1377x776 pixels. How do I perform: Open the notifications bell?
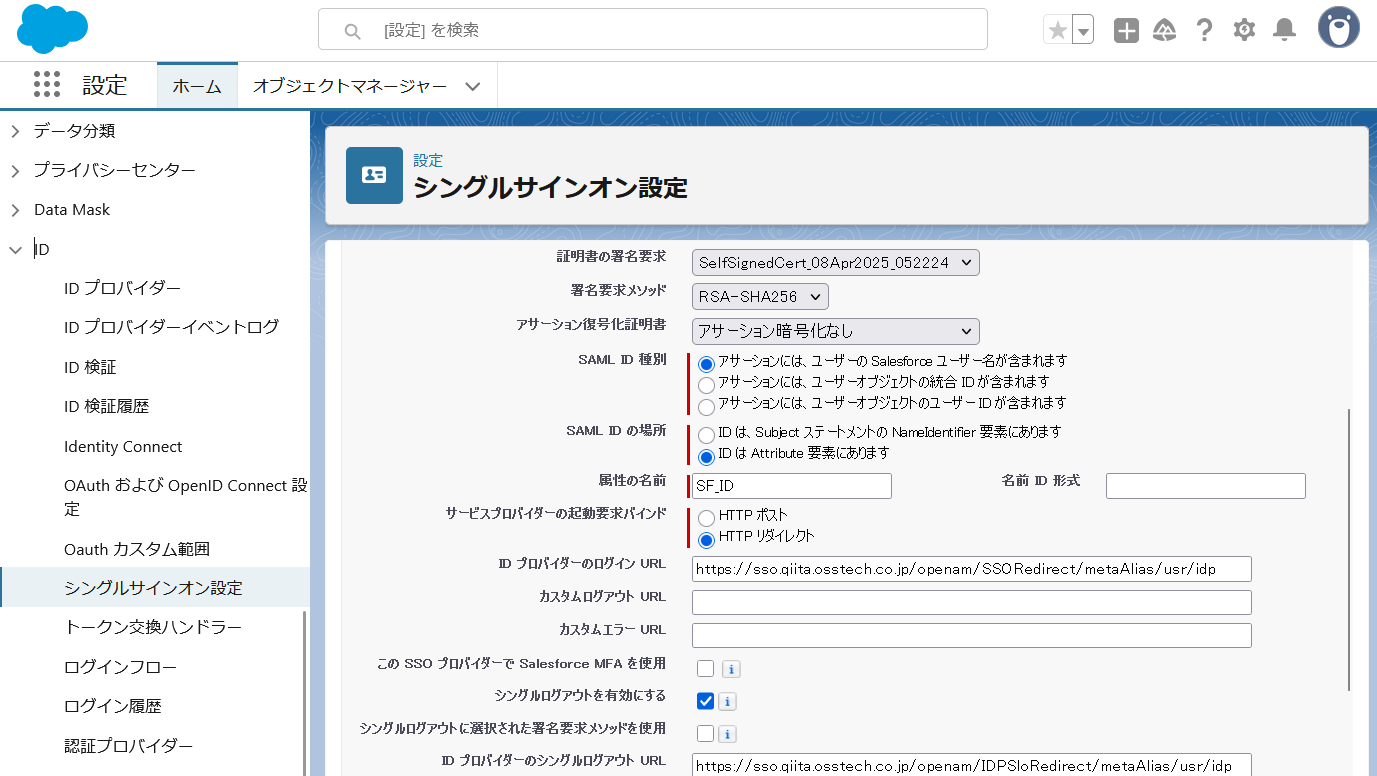(x=1284, y=30)
